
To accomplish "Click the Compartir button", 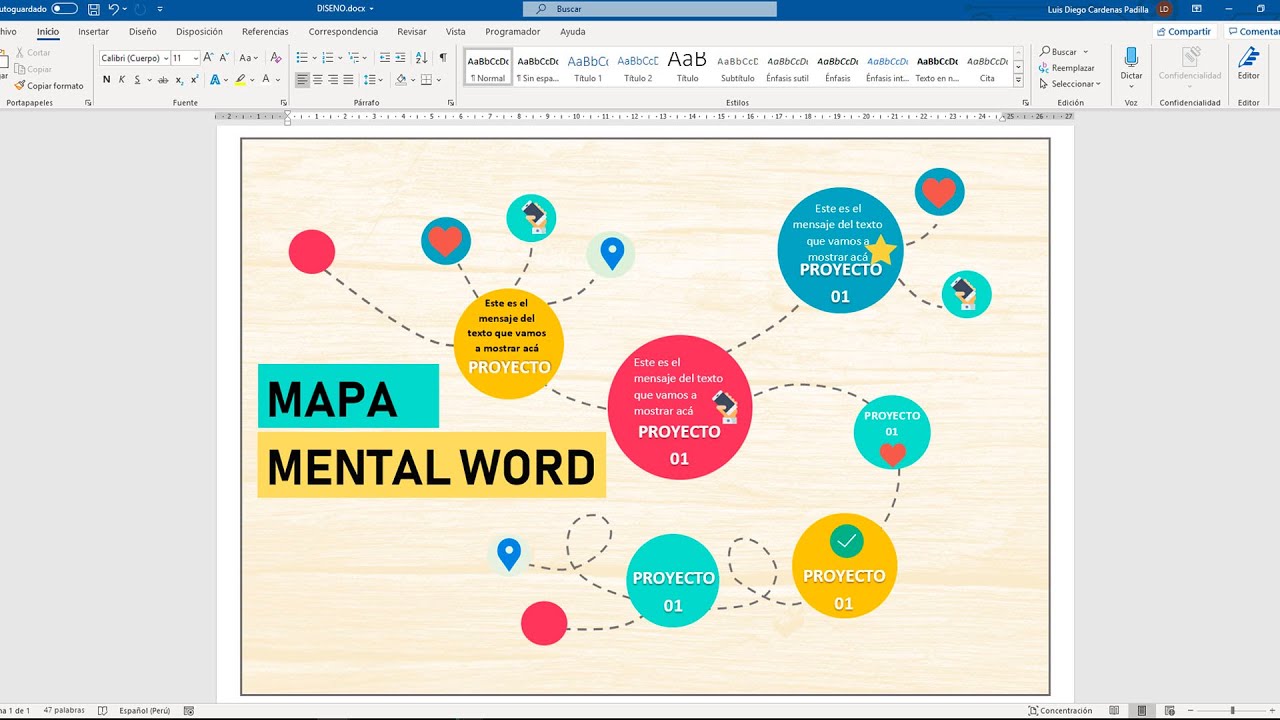I will (x=1183, y=32).
